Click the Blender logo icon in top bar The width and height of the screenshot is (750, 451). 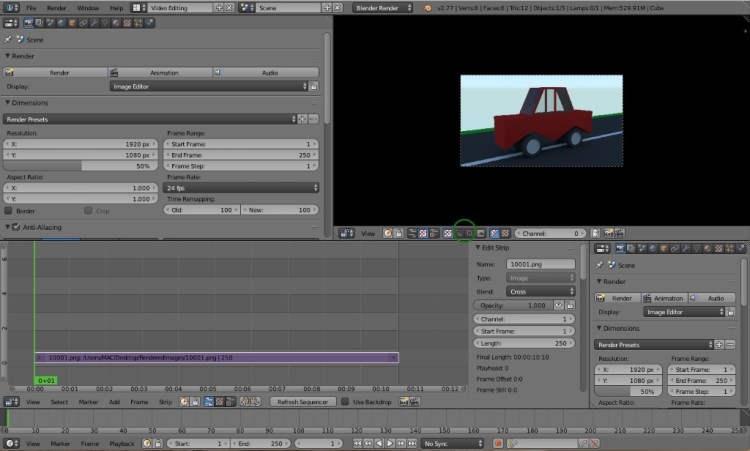coord(9,7)
